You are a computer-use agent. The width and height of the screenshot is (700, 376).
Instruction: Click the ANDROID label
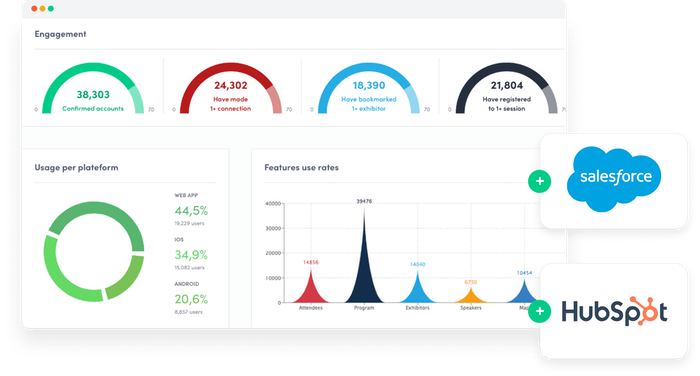point(187,284)
